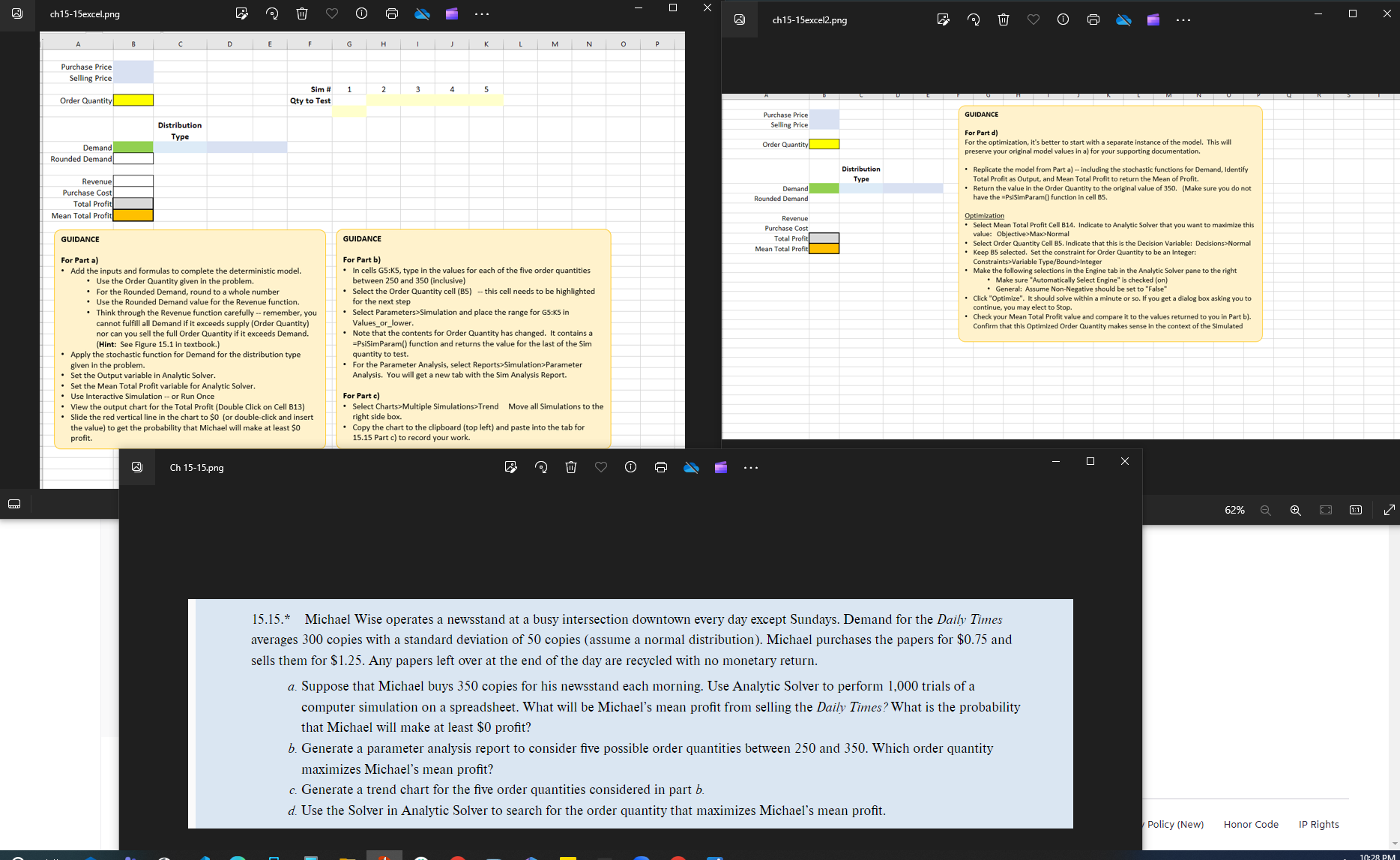Delete the Ch 15-15.png image
Image resolution: width=1400 pixels, height=860 pixels.
571,467
